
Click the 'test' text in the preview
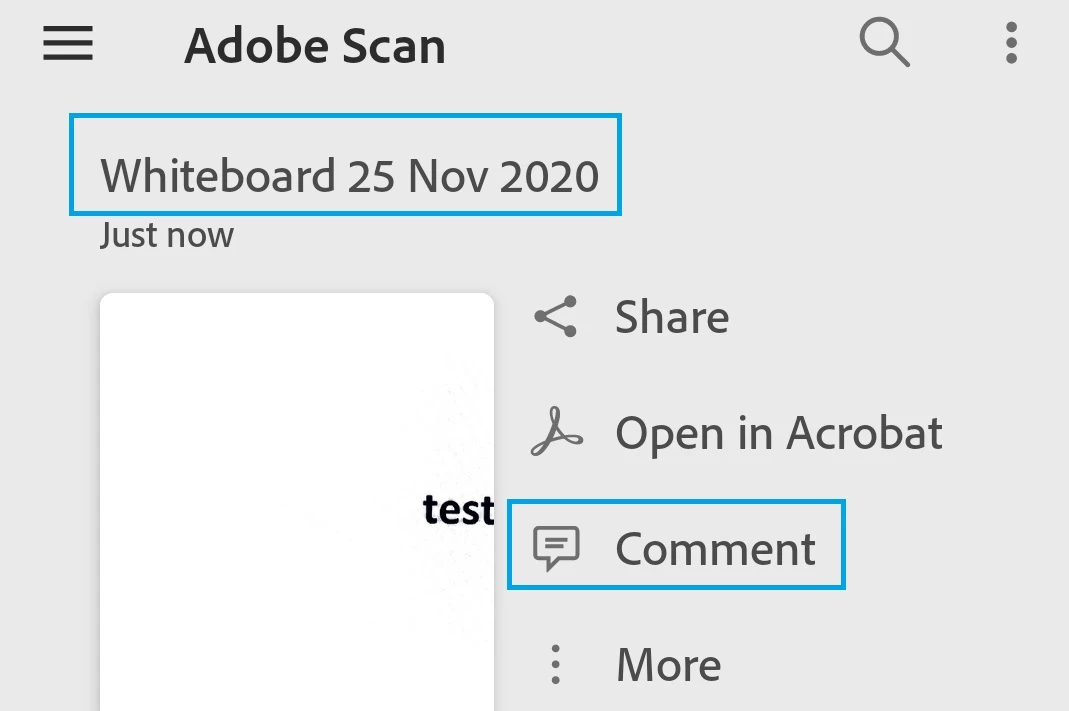pos(458,509)
